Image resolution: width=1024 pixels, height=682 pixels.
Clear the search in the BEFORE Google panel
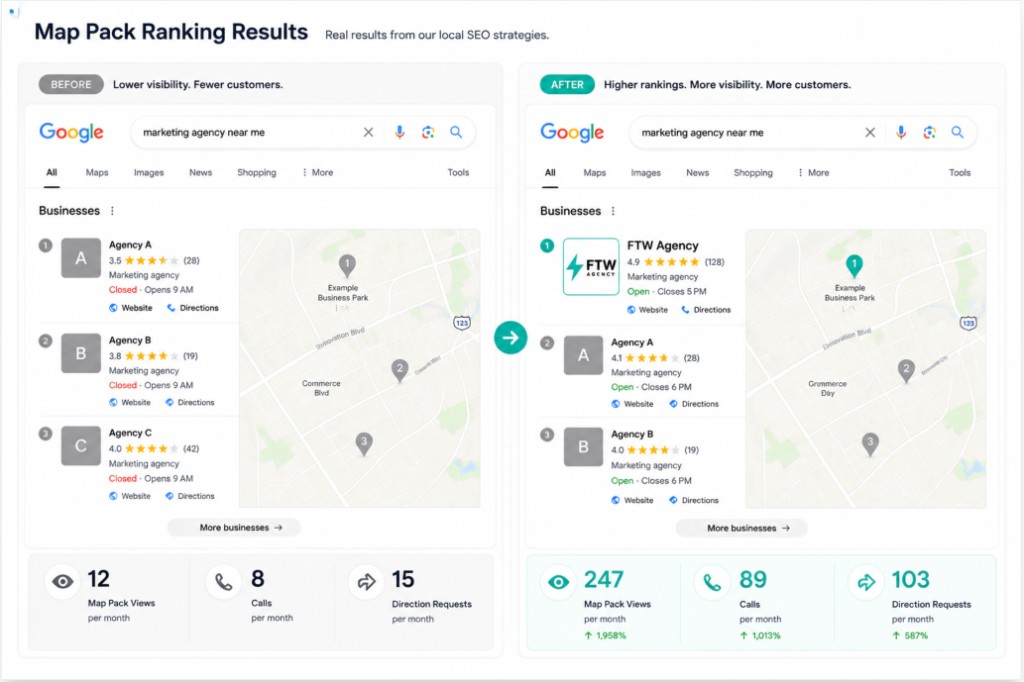click(368, 133)
